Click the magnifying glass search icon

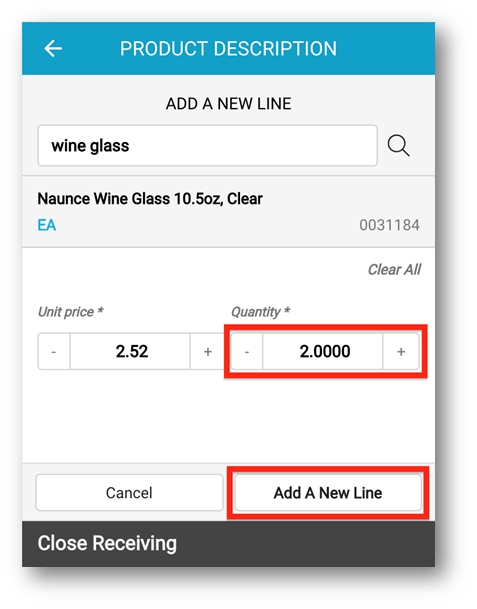tap(398, 146)
